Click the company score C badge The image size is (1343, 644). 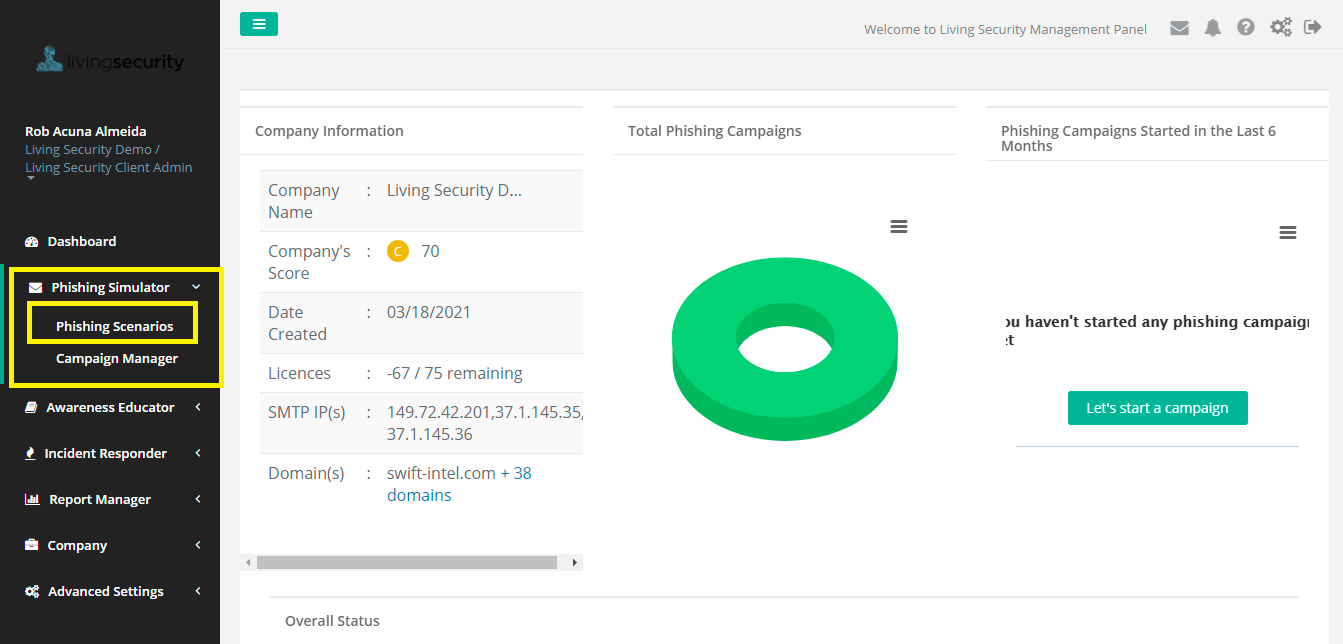coord(398,251)
